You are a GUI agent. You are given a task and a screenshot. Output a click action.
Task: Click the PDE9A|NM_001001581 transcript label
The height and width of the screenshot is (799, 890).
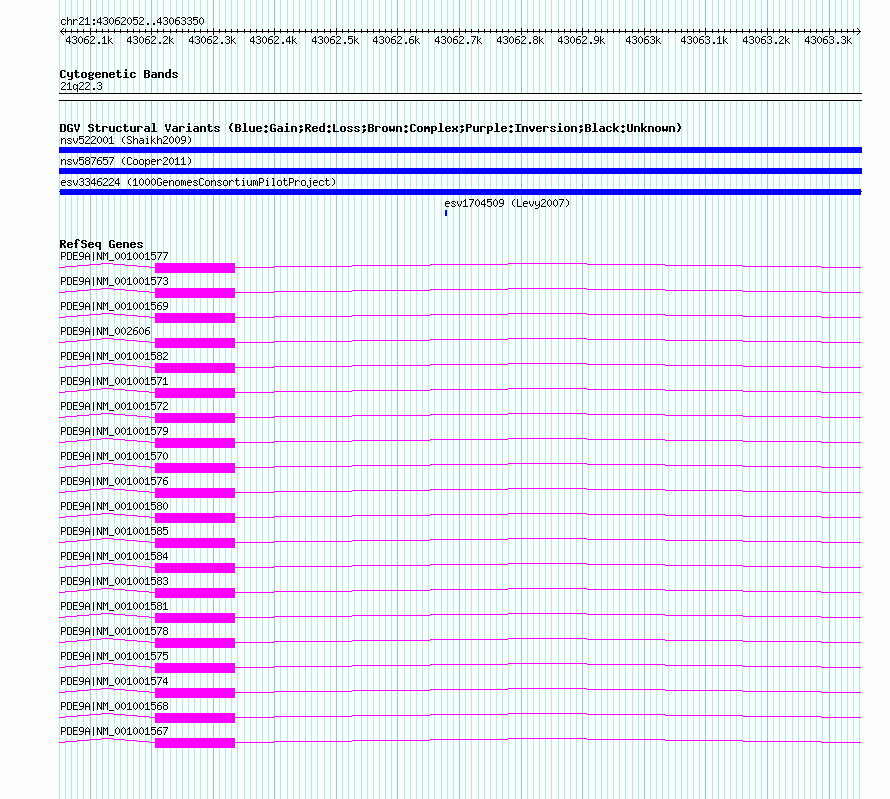pos(114,606)
